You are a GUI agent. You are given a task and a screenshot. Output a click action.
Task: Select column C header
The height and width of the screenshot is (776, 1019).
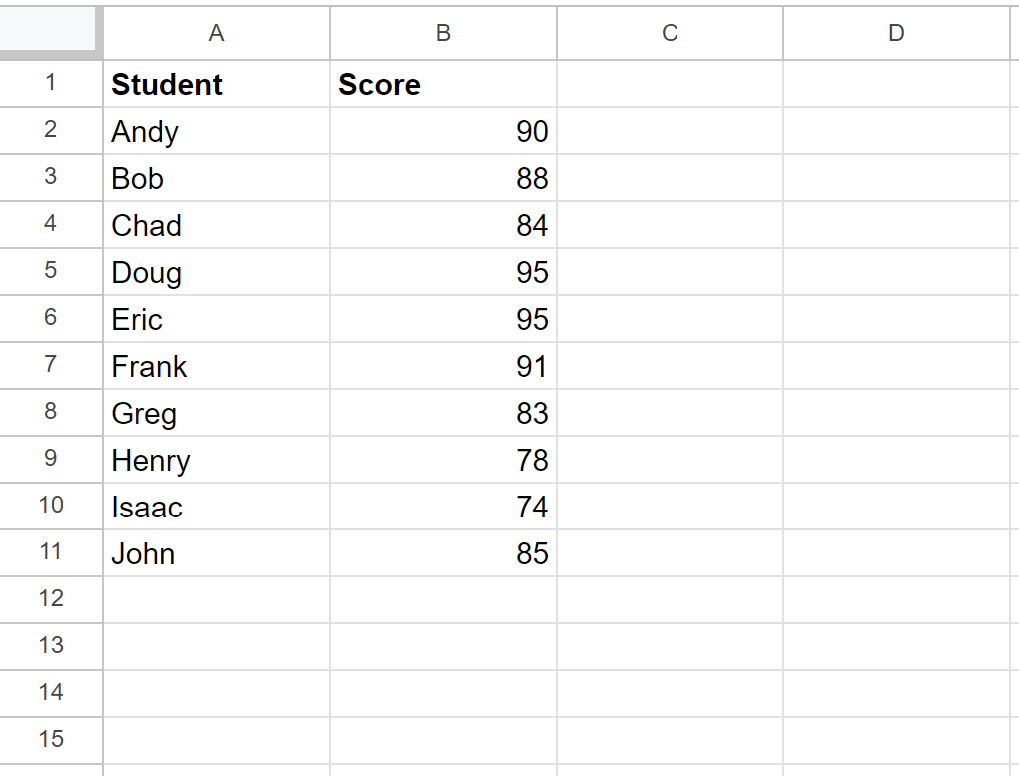click(x=668, y=33)
